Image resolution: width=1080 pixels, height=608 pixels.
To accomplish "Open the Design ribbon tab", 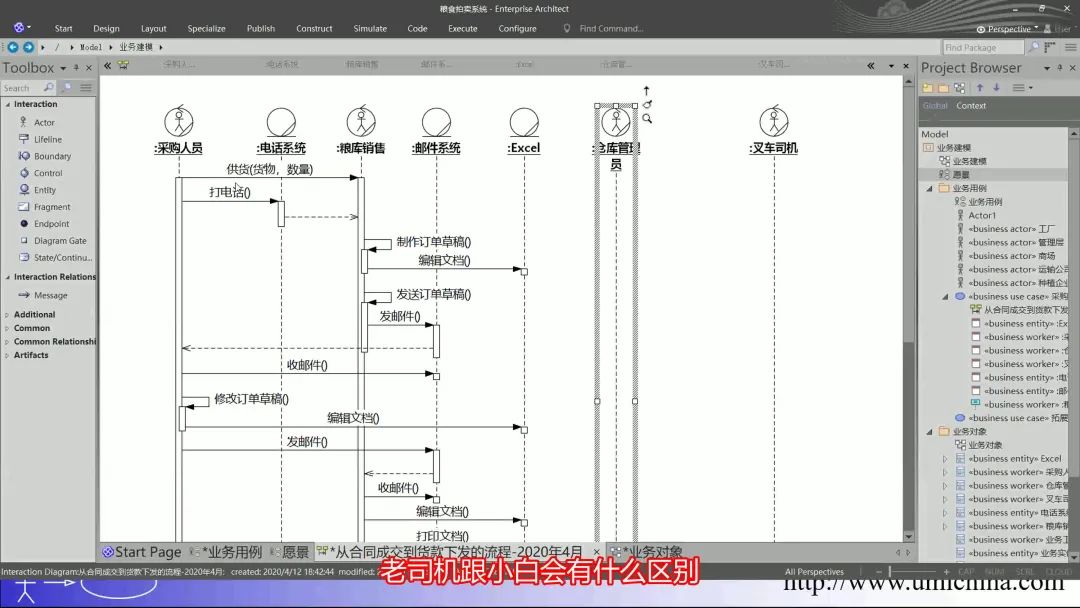I will pos(106,28).
